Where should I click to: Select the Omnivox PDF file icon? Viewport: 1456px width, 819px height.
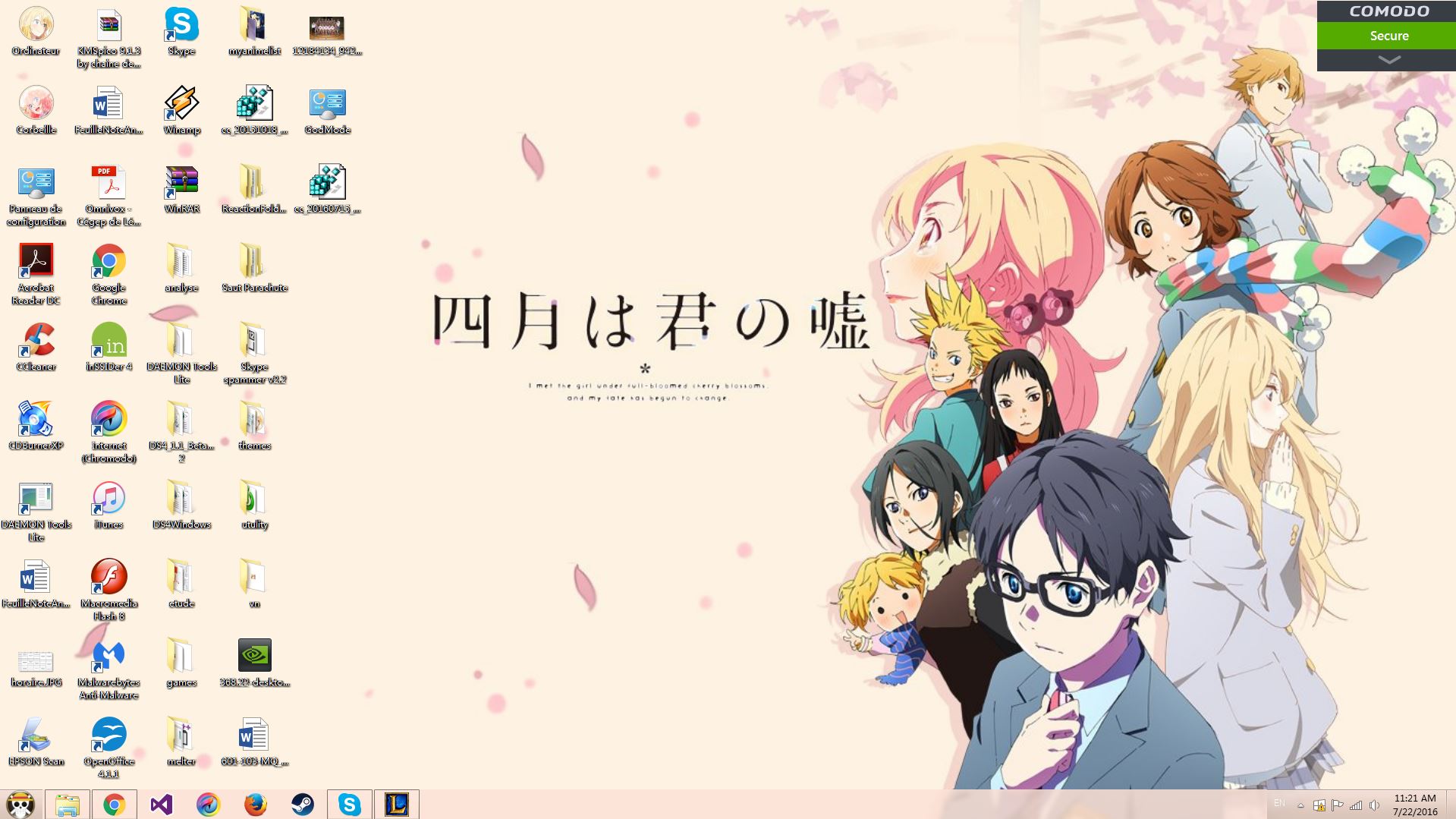pos(108,196)
